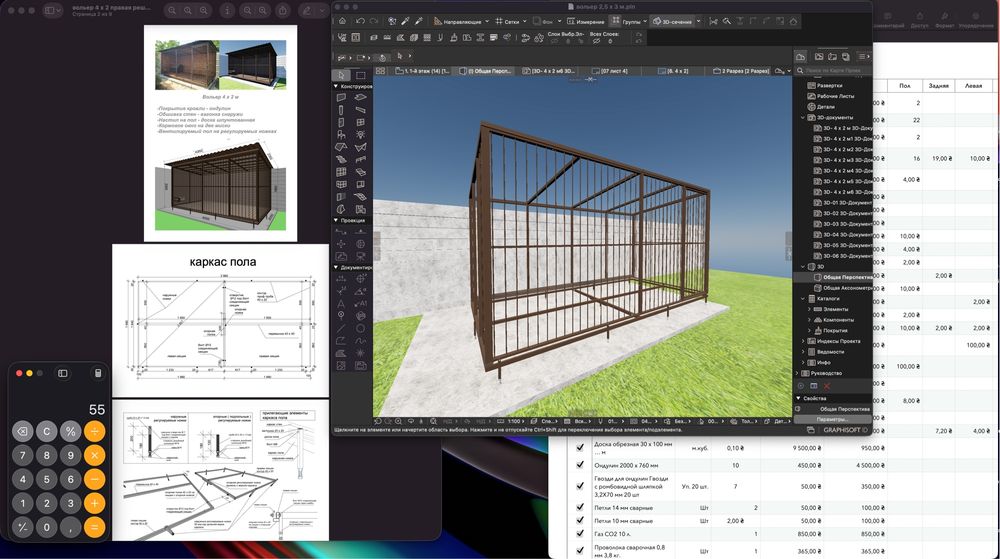
Task: Uncheck the Ондулин 2000 x 760 row checkbox
Action: click(580, 465)
